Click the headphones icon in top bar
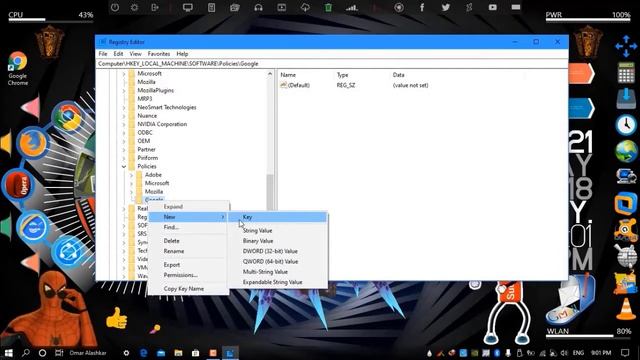 coord(258,7)
